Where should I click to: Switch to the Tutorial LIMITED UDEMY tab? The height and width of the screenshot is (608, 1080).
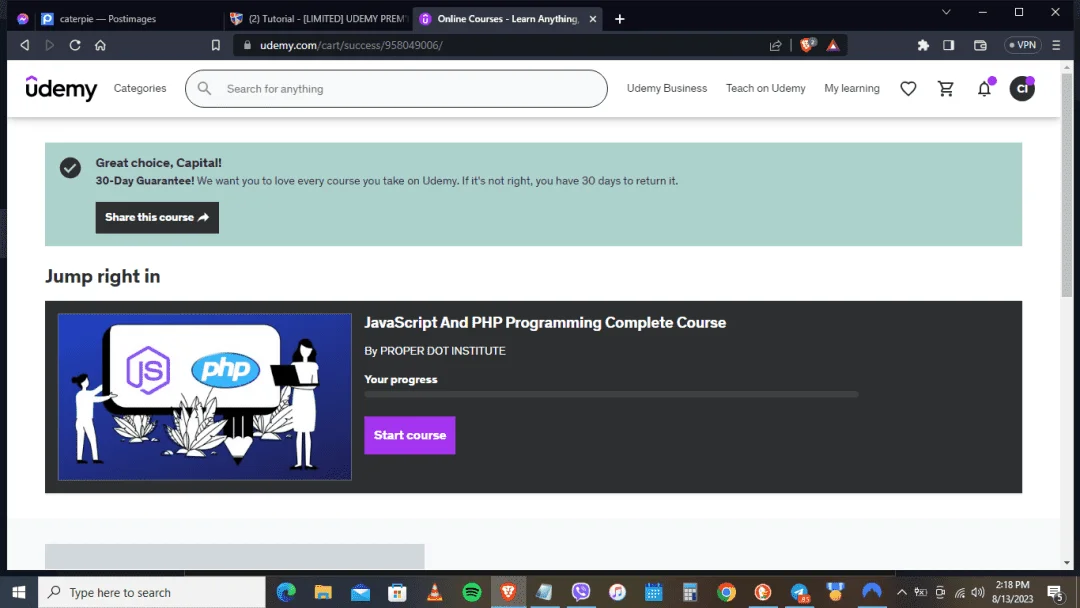[318, 19]
